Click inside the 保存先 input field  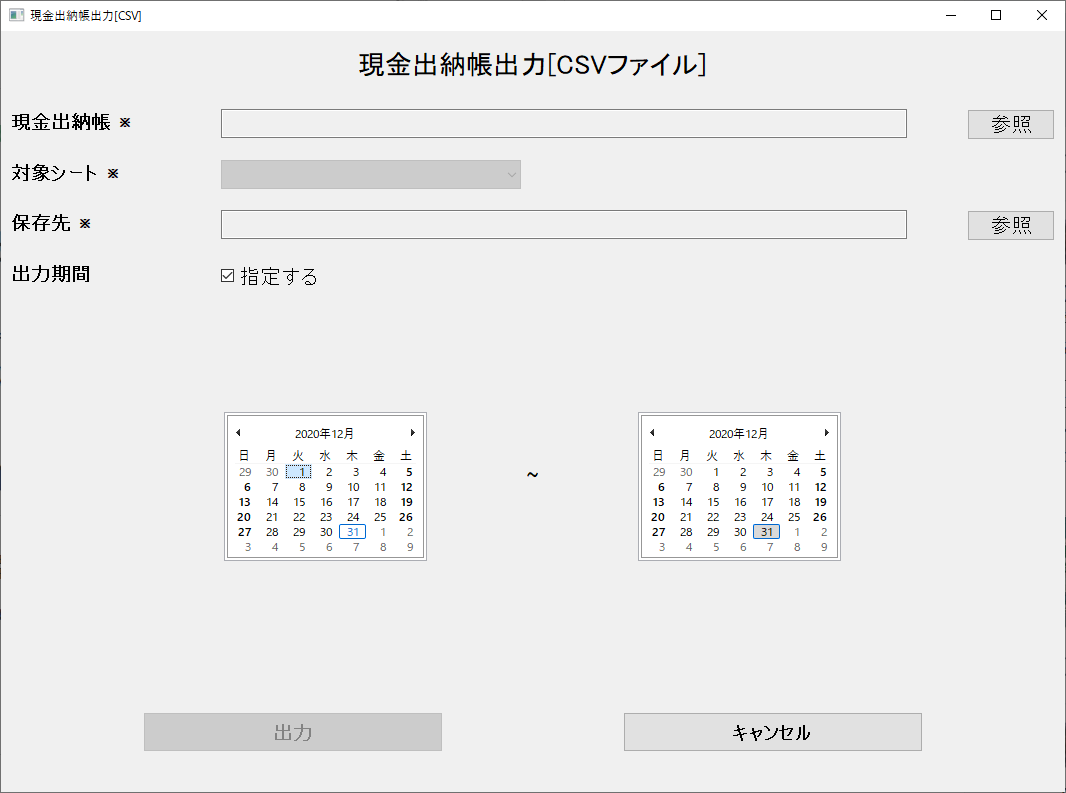tap(563, 224)
